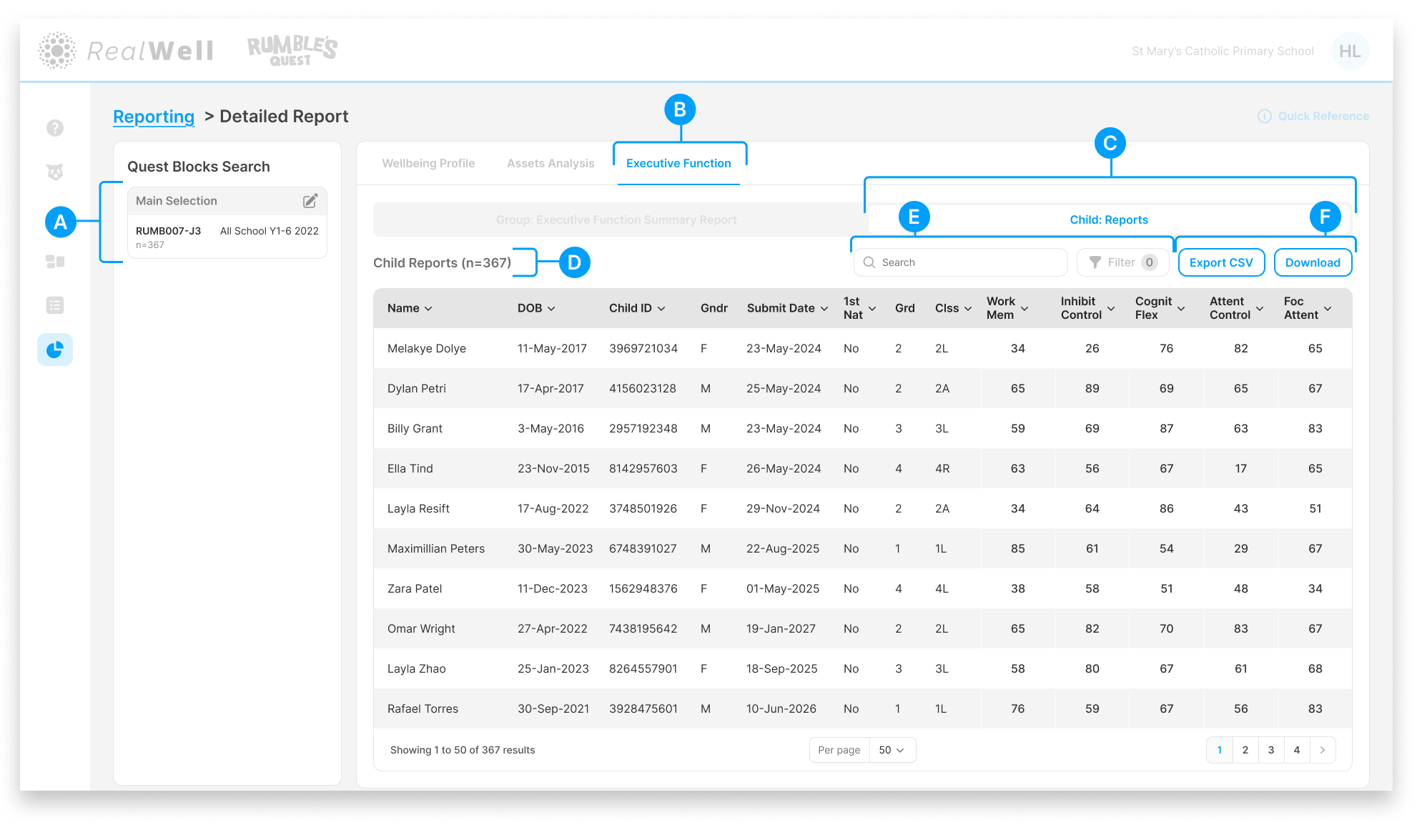The image size is (1422, 840).
Task: Switch to the Wellbeing Profile tab
Action: [428, 163]
